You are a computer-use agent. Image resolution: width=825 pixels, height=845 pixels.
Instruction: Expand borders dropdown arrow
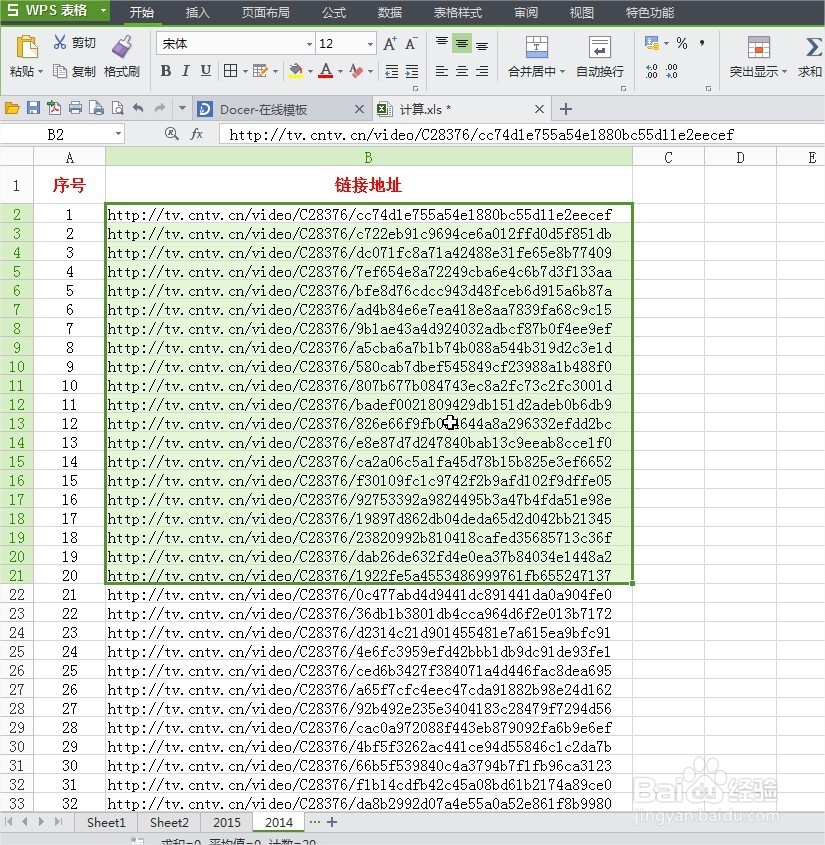click(x=245, y=71)
